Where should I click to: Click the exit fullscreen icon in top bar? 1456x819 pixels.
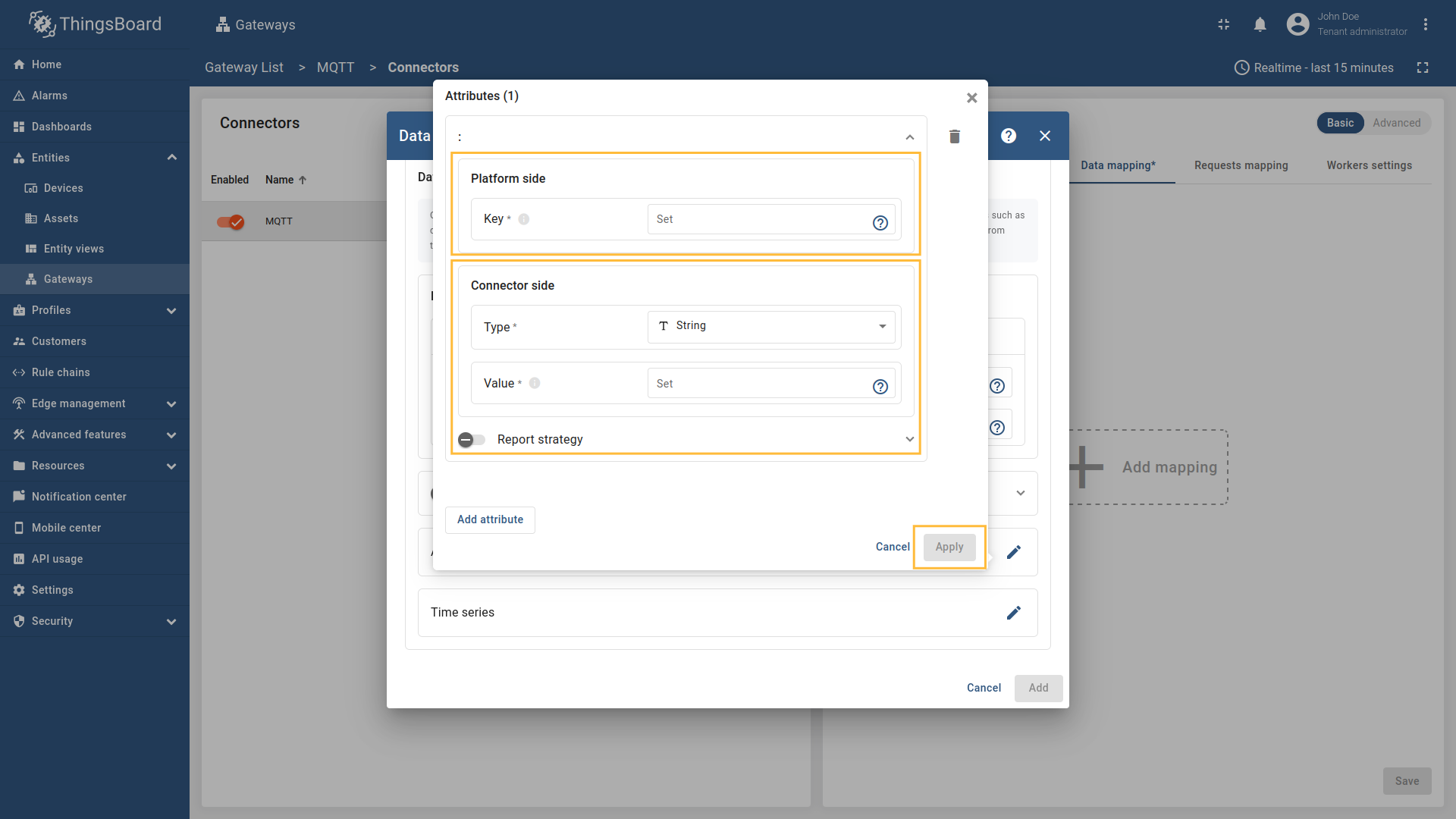point(1223,24)
